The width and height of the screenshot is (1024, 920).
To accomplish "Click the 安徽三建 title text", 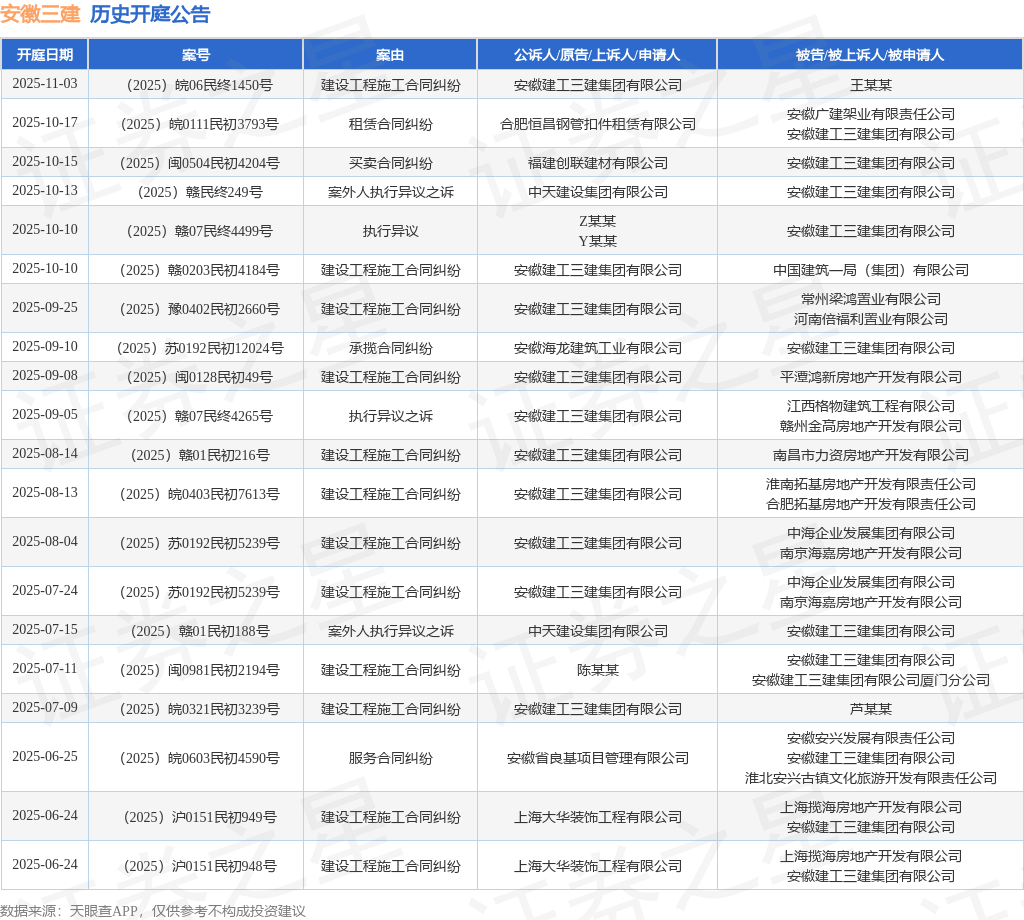I will (x=40, y=14).
